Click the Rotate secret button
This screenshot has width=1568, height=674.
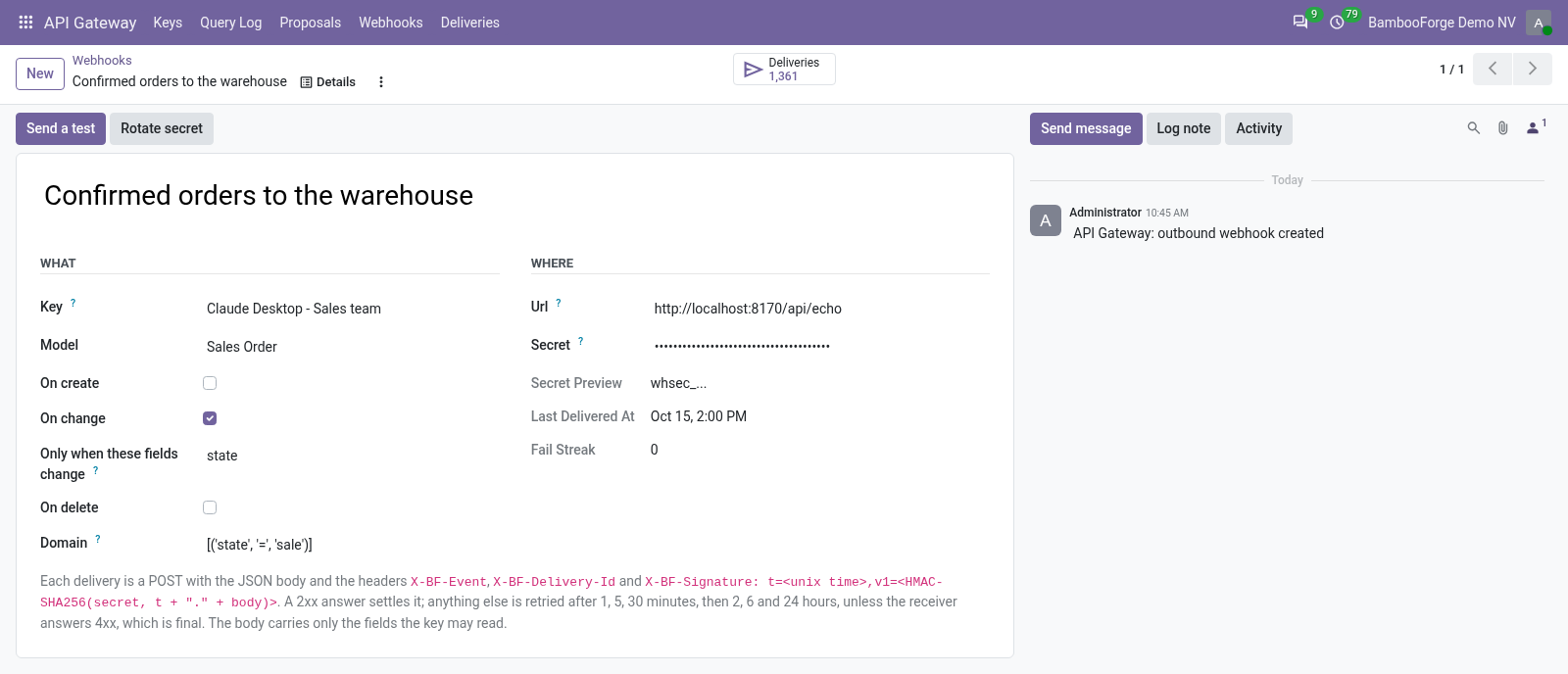(x=162, y=128)
